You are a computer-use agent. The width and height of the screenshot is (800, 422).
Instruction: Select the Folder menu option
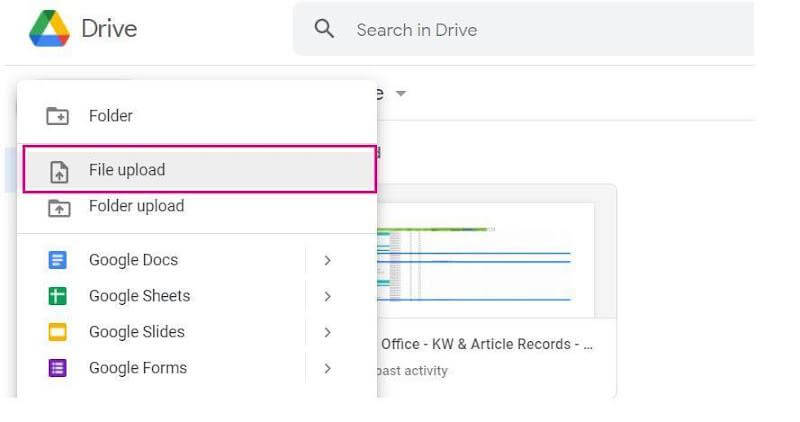point(111,116)
